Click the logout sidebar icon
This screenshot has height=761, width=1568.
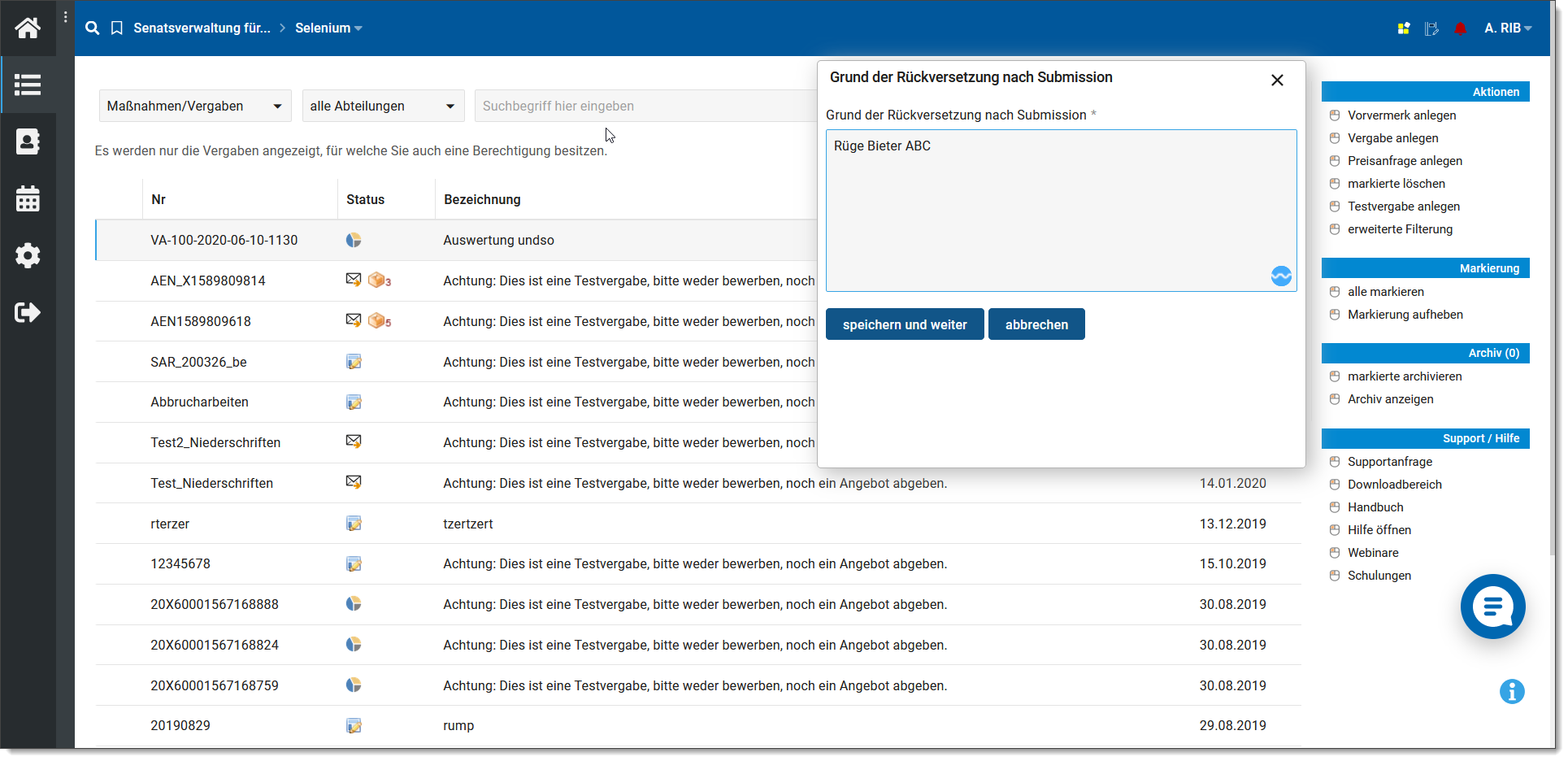coord(28,312)
